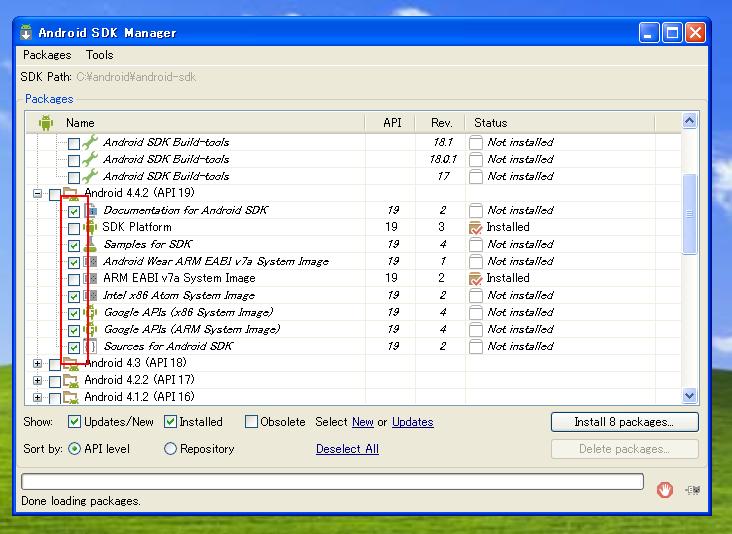Screen dimensions: 732x534
Task: Uncheck Samples for SDK
Action: click(x=74, y=246)
